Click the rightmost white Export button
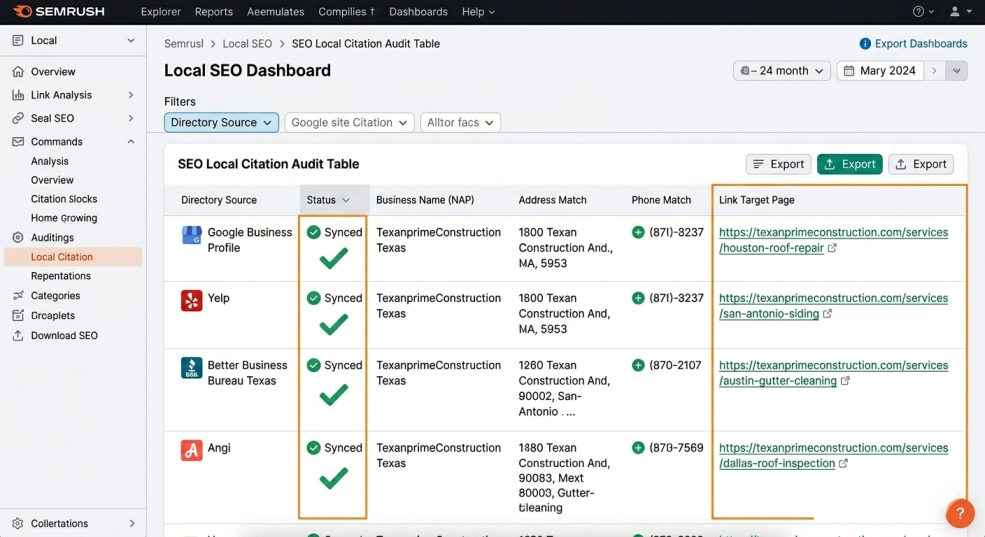This screenshot has width=985, height=537. pos(921,164)
